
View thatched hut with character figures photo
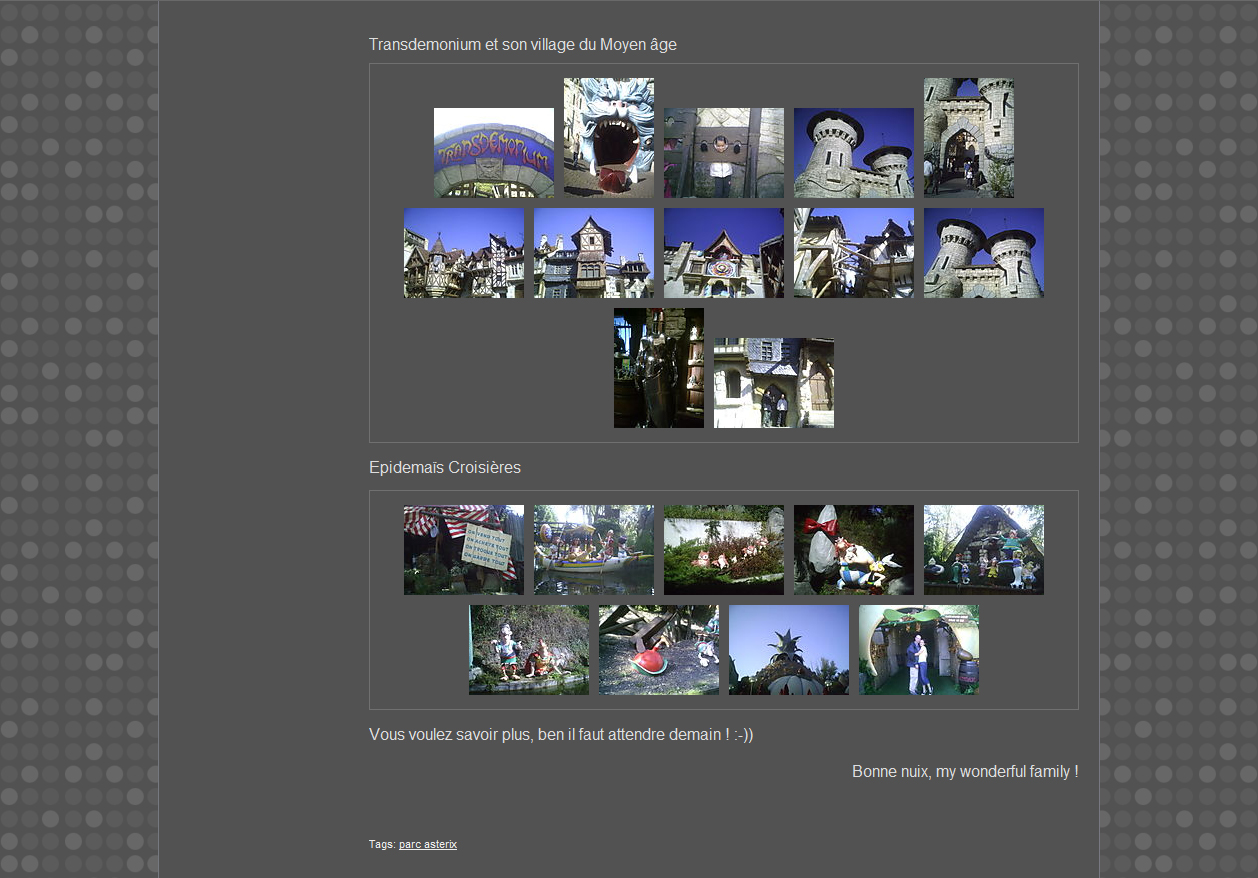click(983, 550)
